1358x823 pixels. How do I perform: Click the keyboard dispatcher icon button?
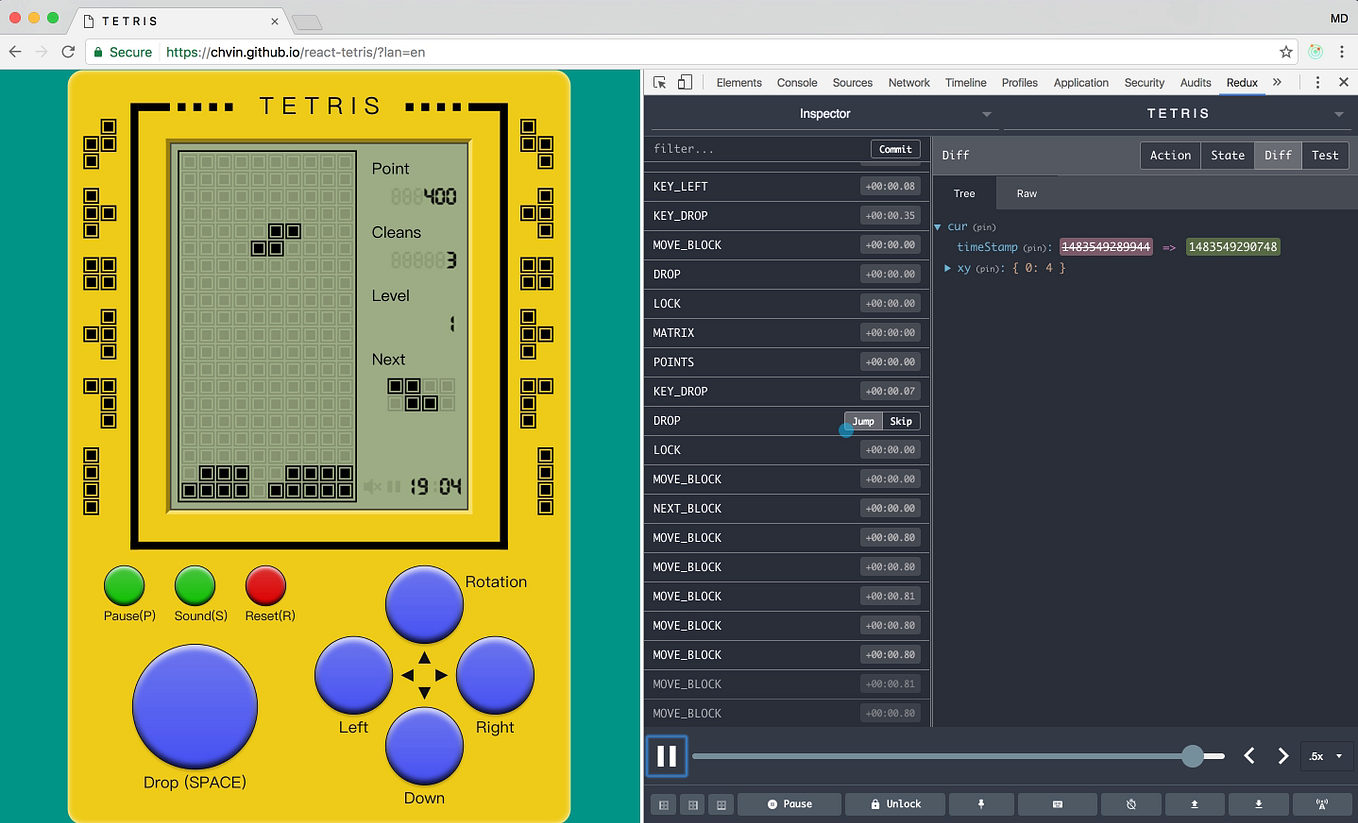[1057, 804]
